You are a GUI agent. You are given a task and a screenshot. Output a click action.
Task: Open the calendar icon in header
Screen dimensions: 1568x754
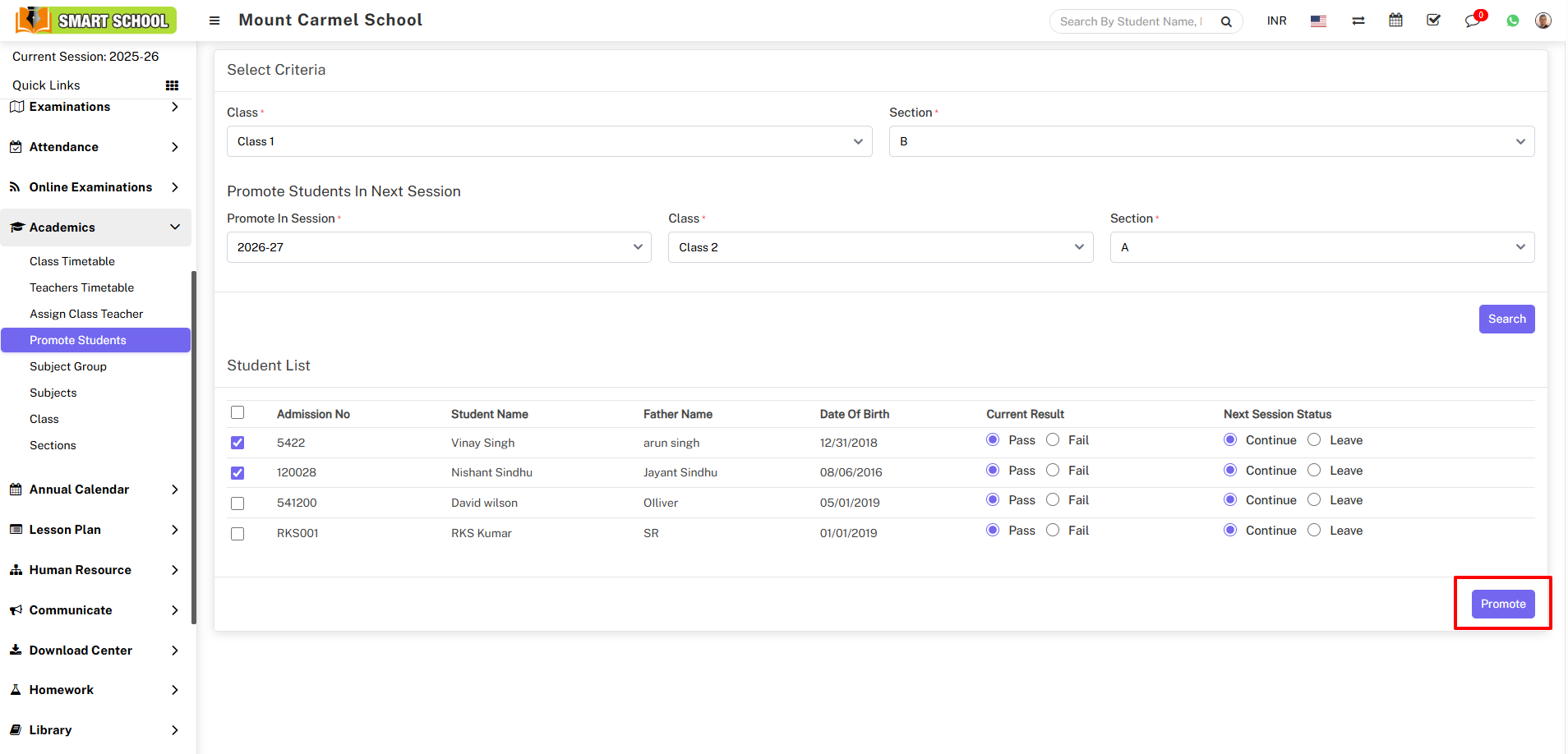(x=1395, y=21)
